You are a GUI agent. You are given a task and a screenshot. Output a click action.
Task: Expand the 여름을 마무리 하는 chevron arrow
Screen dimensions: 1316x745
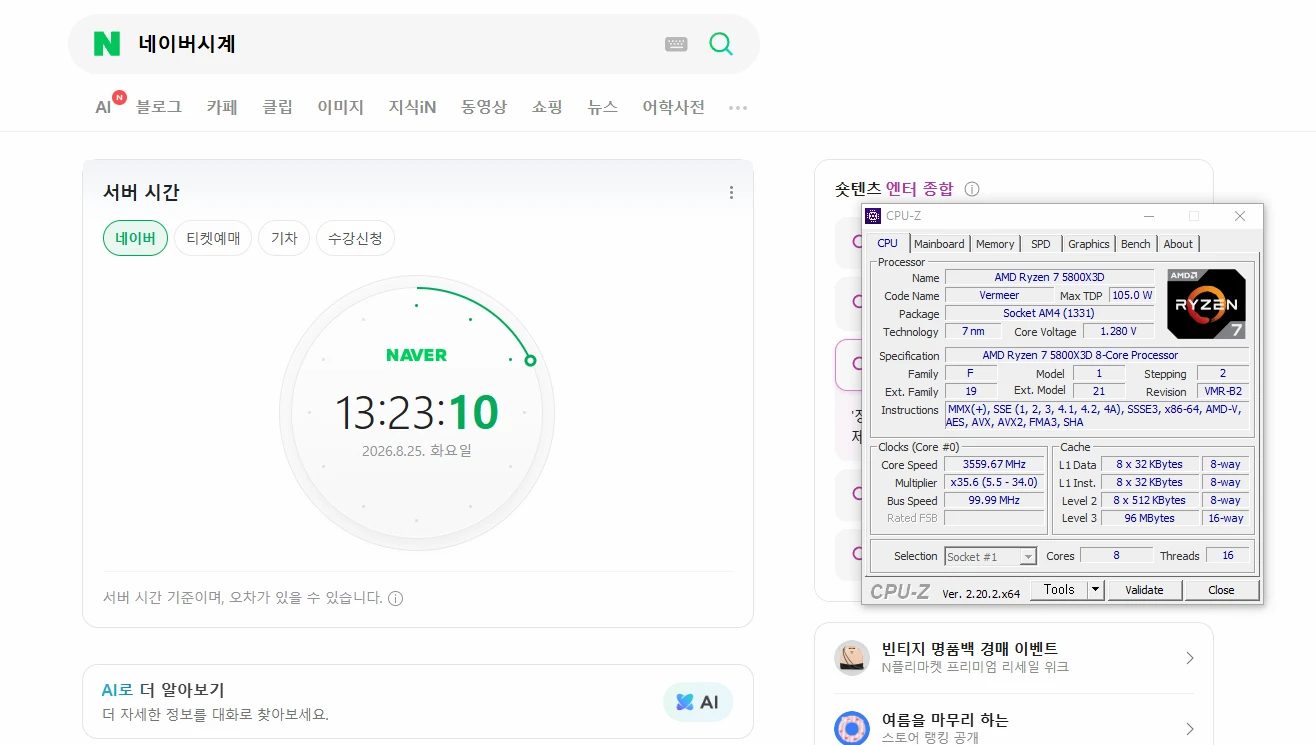pos(1190,728)
